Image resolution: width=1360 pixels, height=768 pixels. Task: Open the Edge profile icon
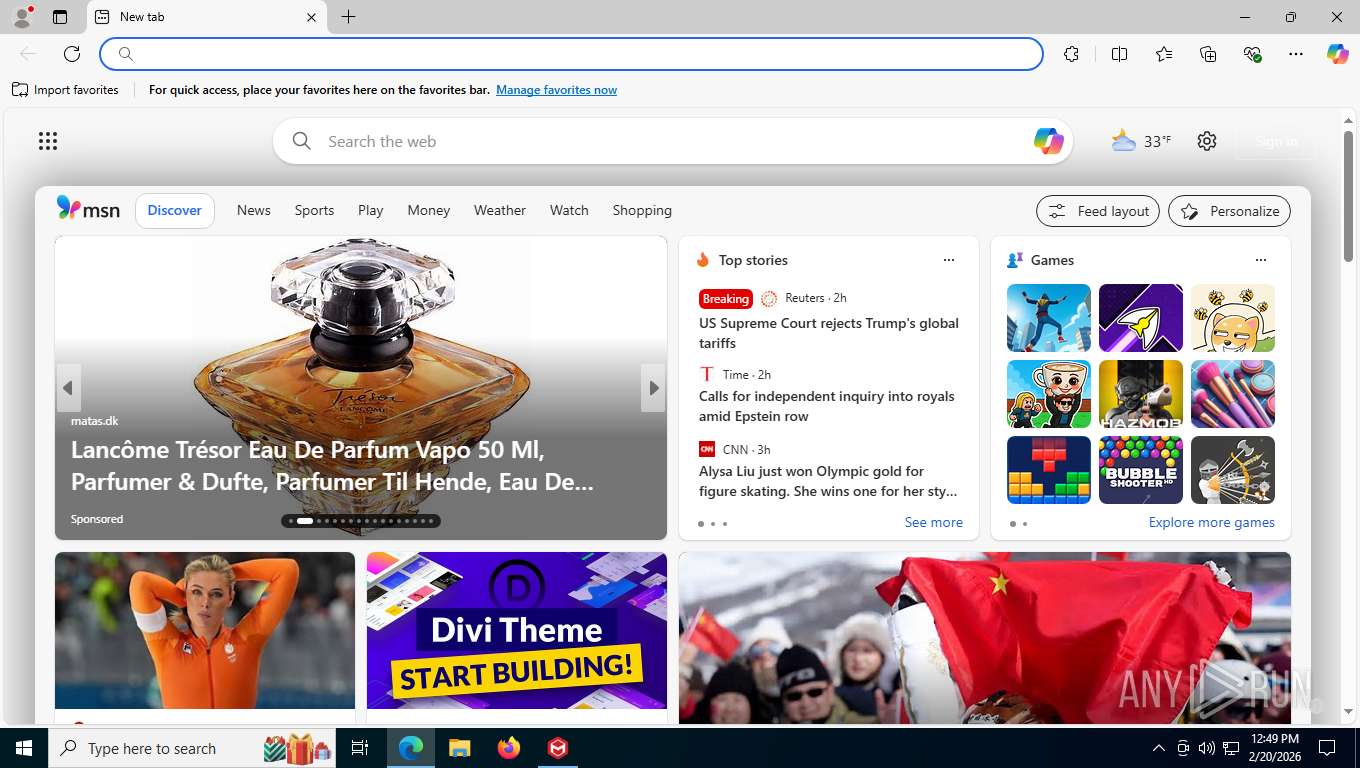click(x=22, y=17)
